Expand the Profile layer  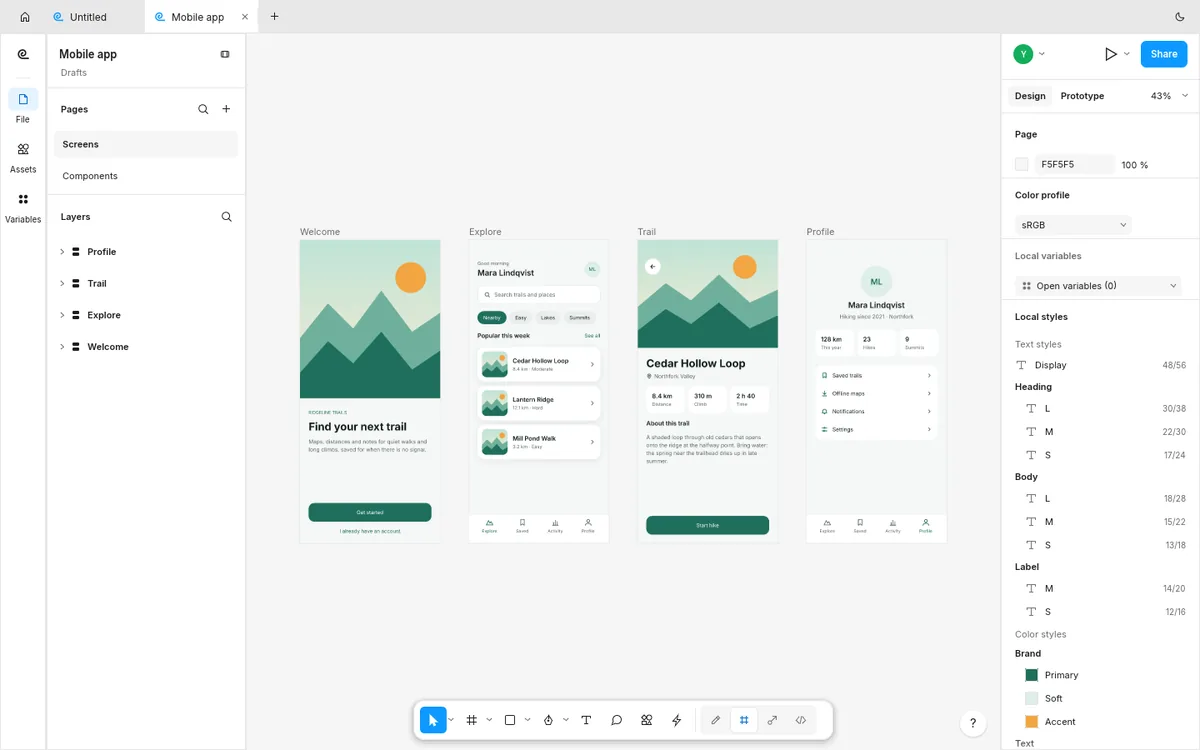62,252
